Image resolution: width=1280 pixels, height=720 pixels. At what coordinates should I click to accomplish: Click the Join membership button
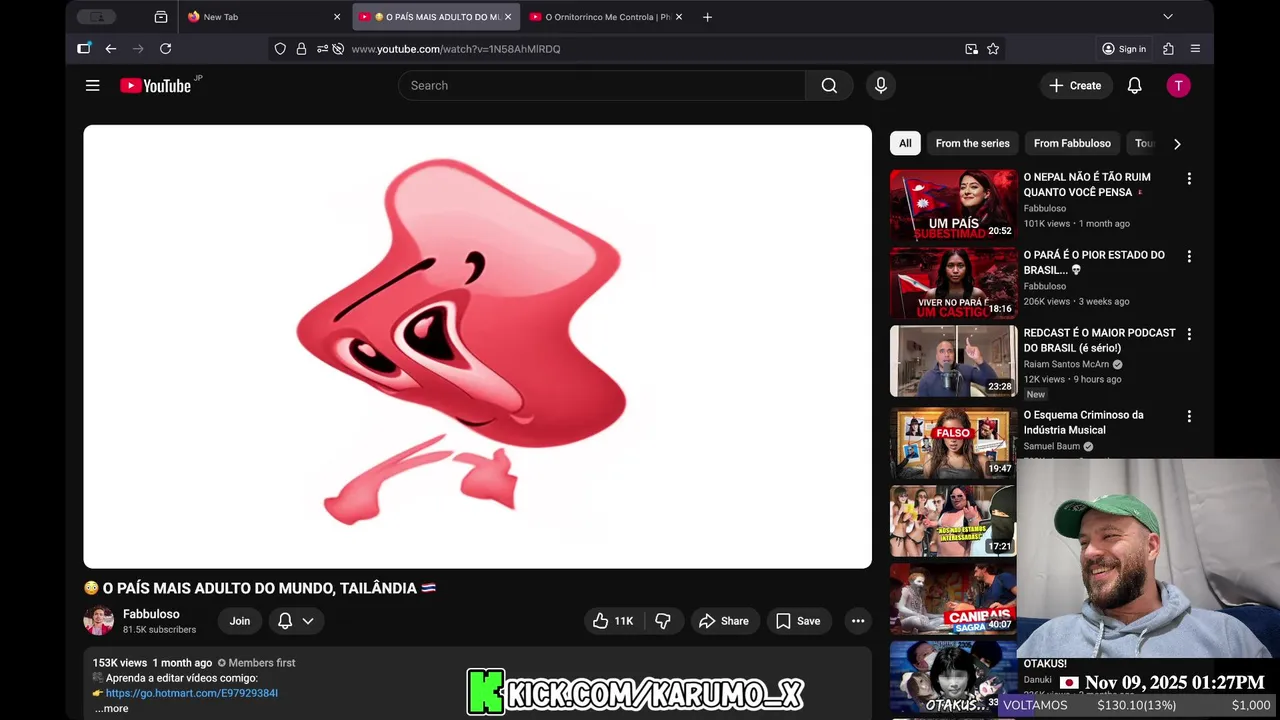240,621
